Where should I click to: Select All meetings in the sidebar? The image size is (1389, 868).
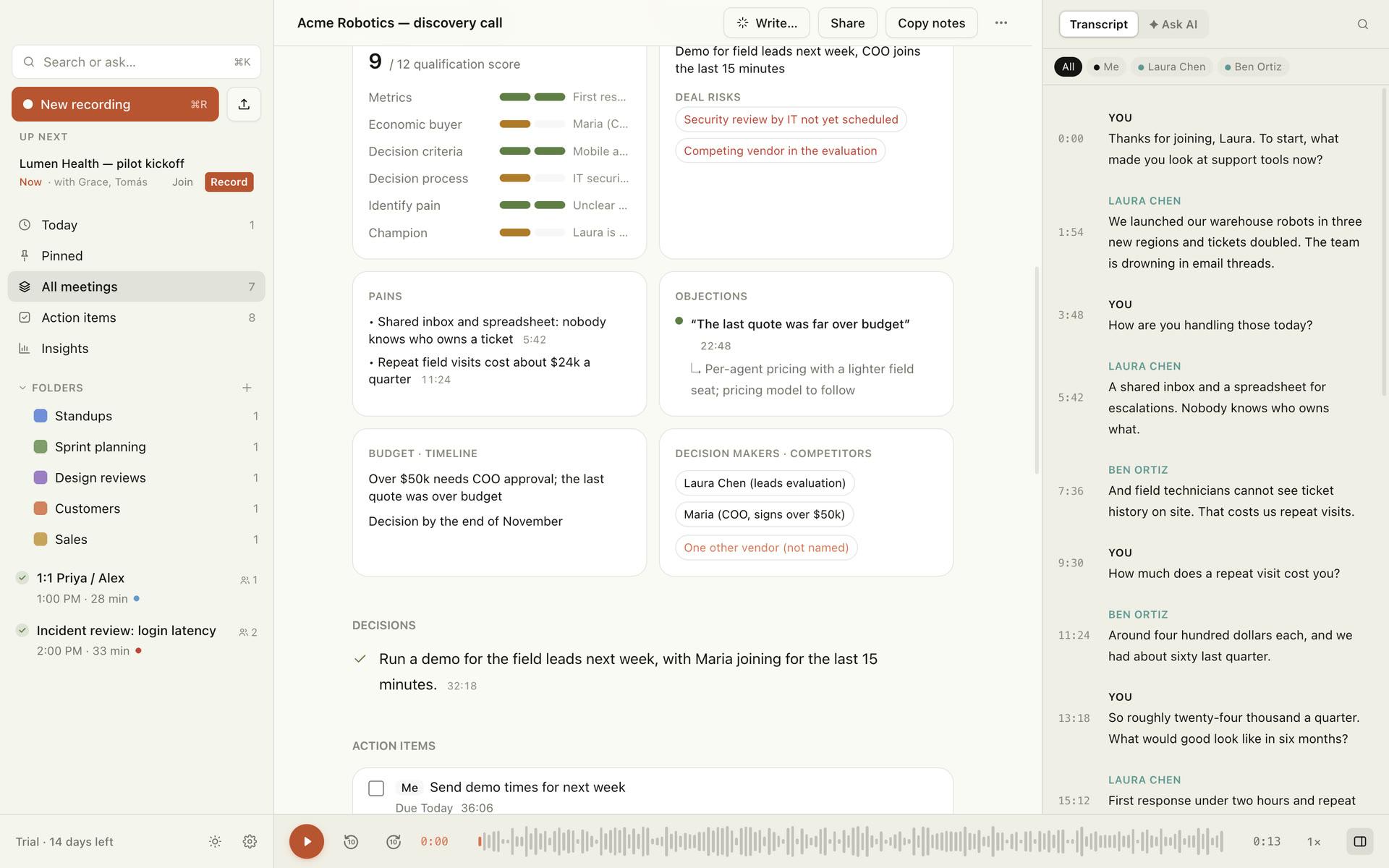tap(136, 286)
